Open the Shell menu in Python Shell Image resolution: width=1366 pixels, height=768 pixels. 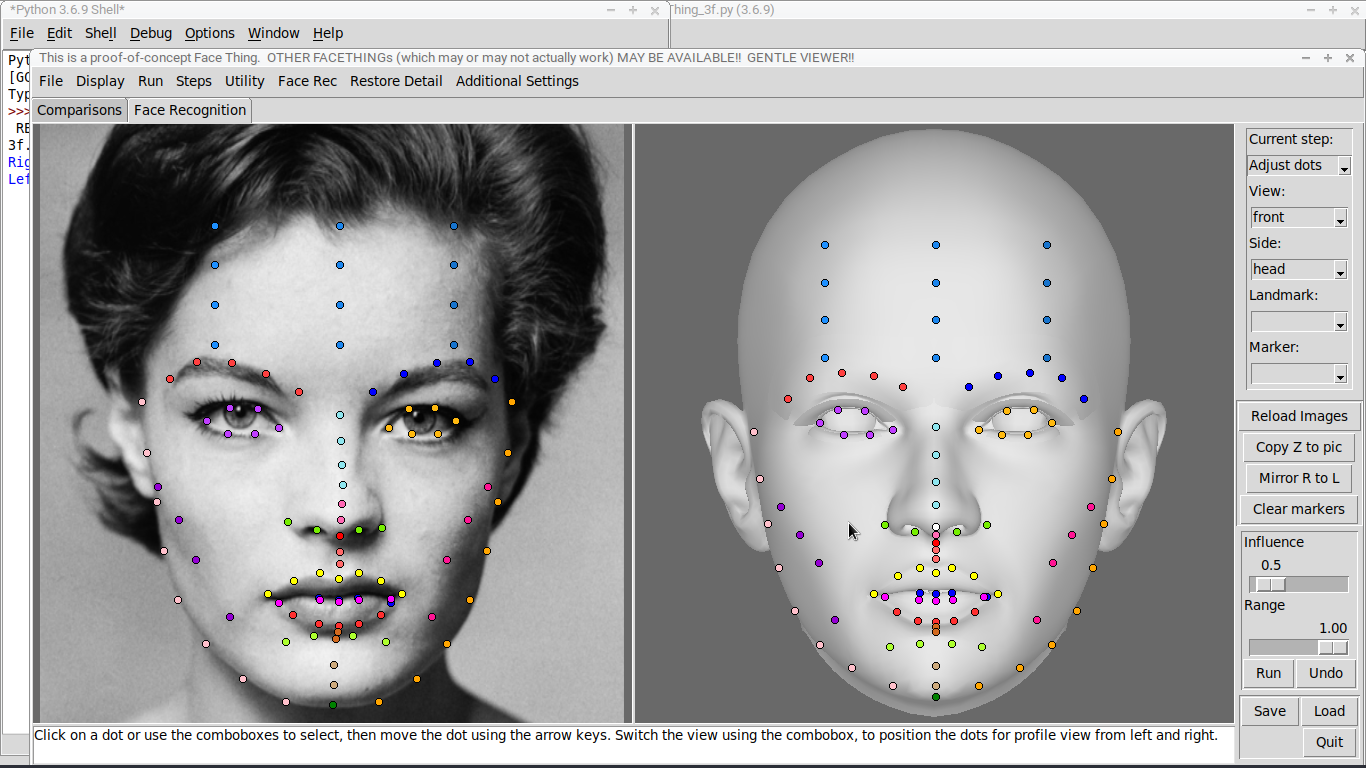click(101, 33)
